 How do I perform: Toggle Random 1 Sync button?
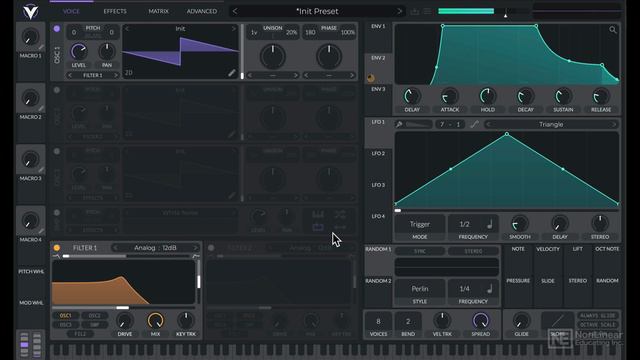point(420,251)
